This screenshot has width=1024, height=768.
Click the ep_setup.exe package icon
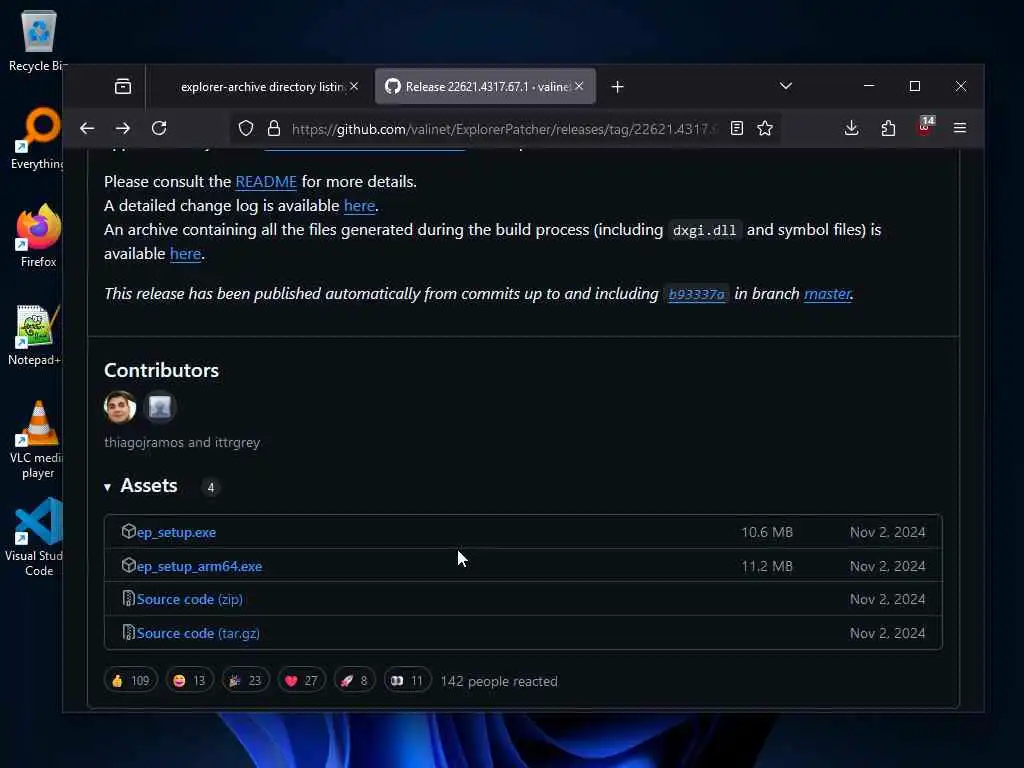pos(129,532)
